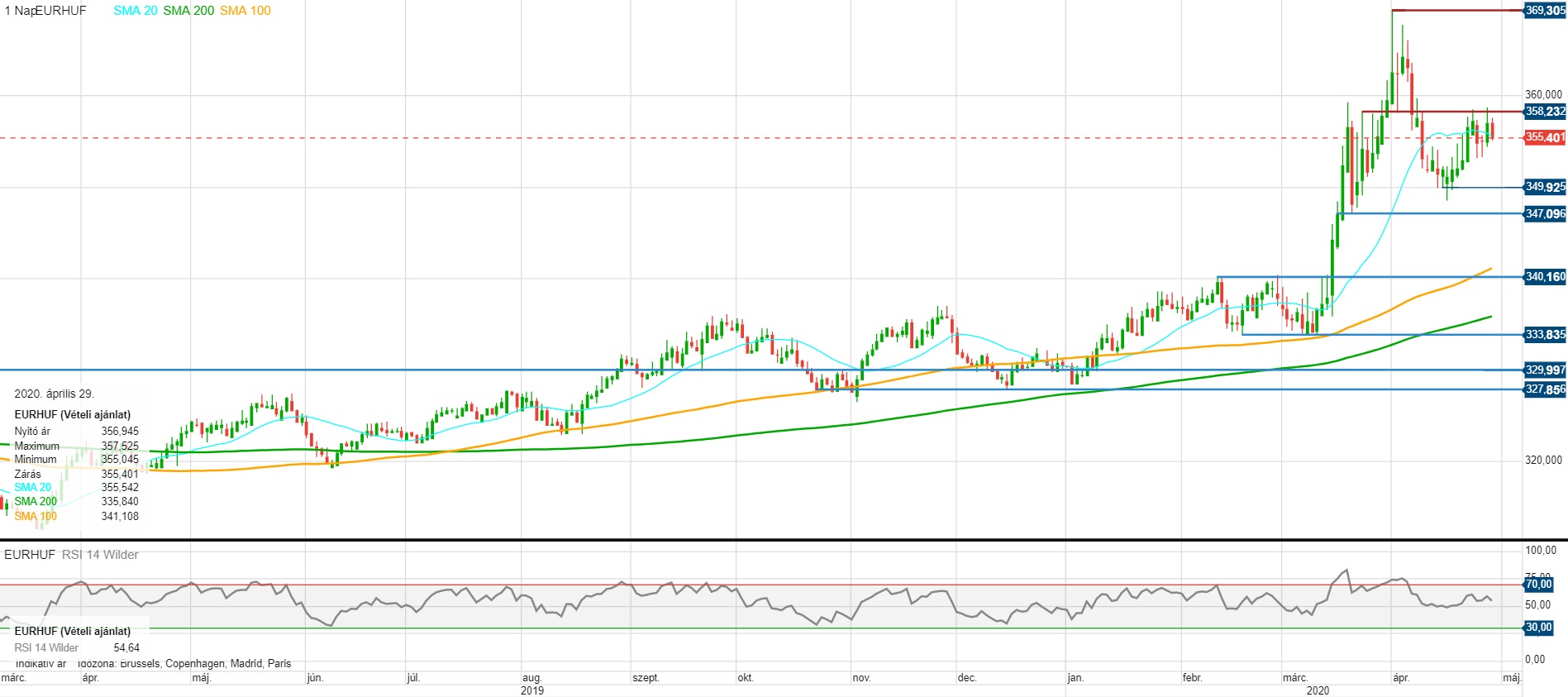Click the 360,000 price axis label
1568x697 pixels.
tap(1543, 95)
